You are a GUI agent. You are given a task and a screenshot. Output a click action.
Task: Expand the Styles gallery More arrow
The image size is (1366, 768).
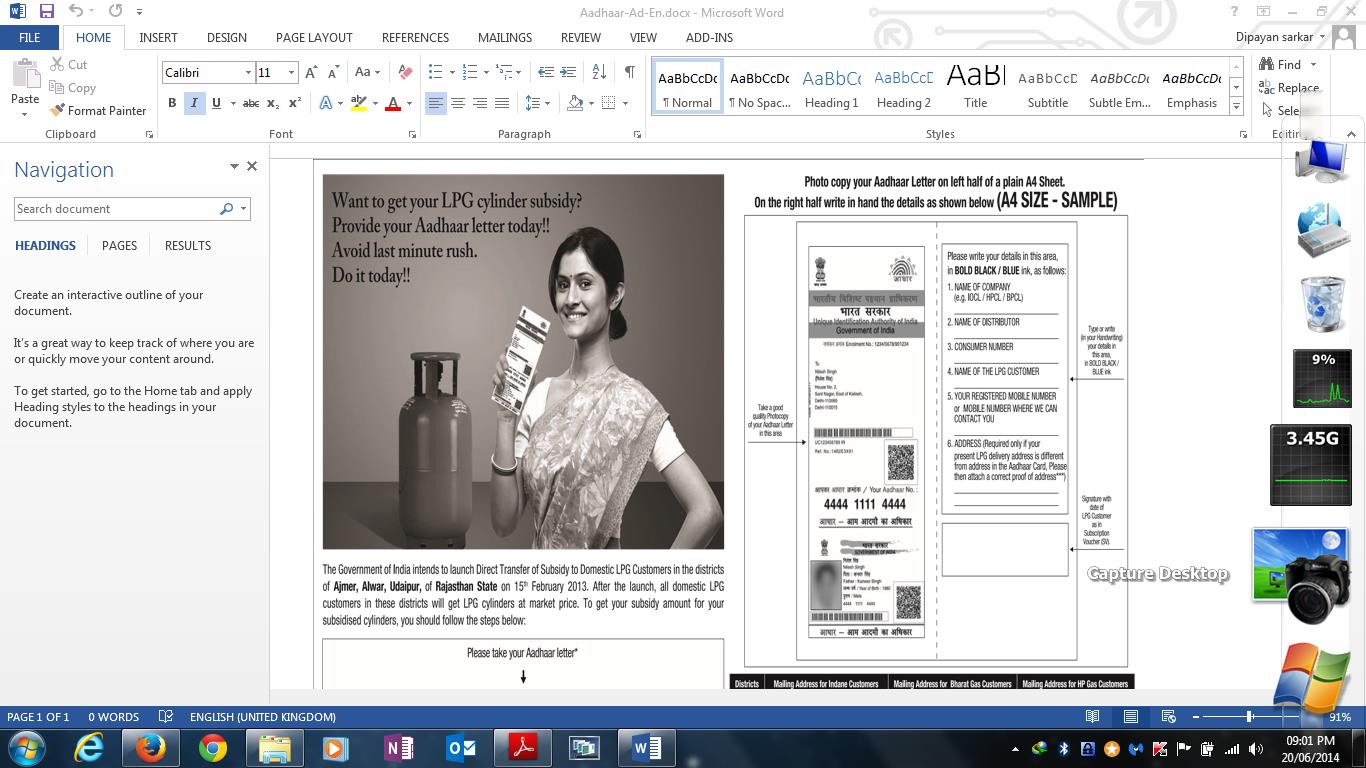point(1236,106)
